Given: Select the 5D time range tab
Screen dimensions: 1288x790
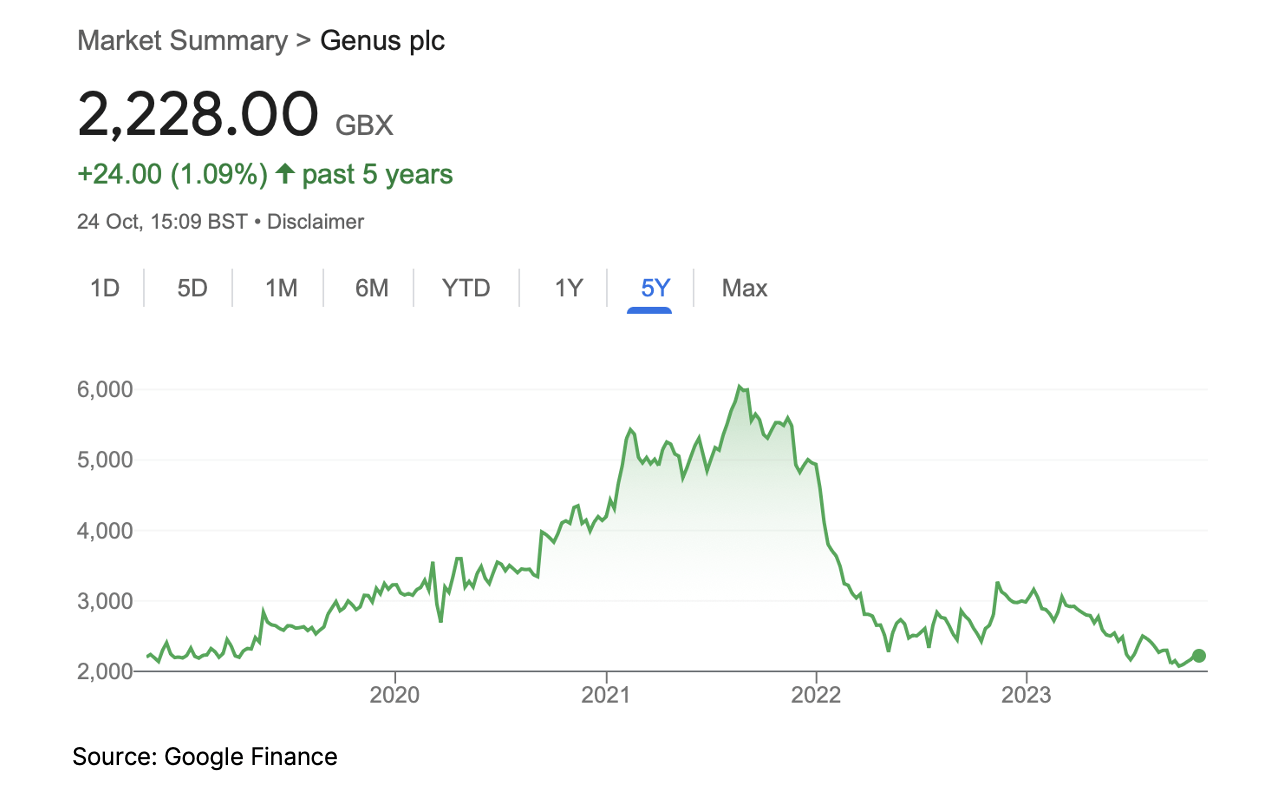Looking at the screenshot, I should (192, 289).
